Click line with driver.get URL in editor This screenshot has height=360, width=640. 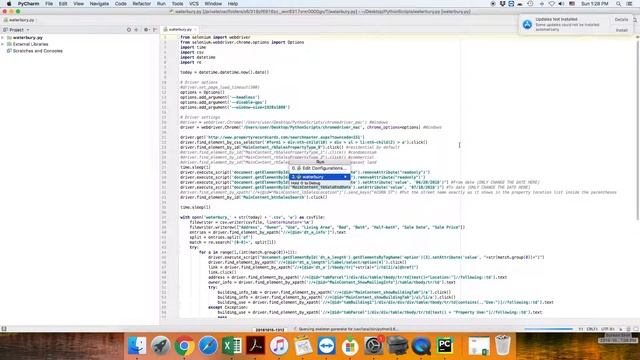(272, 137)
